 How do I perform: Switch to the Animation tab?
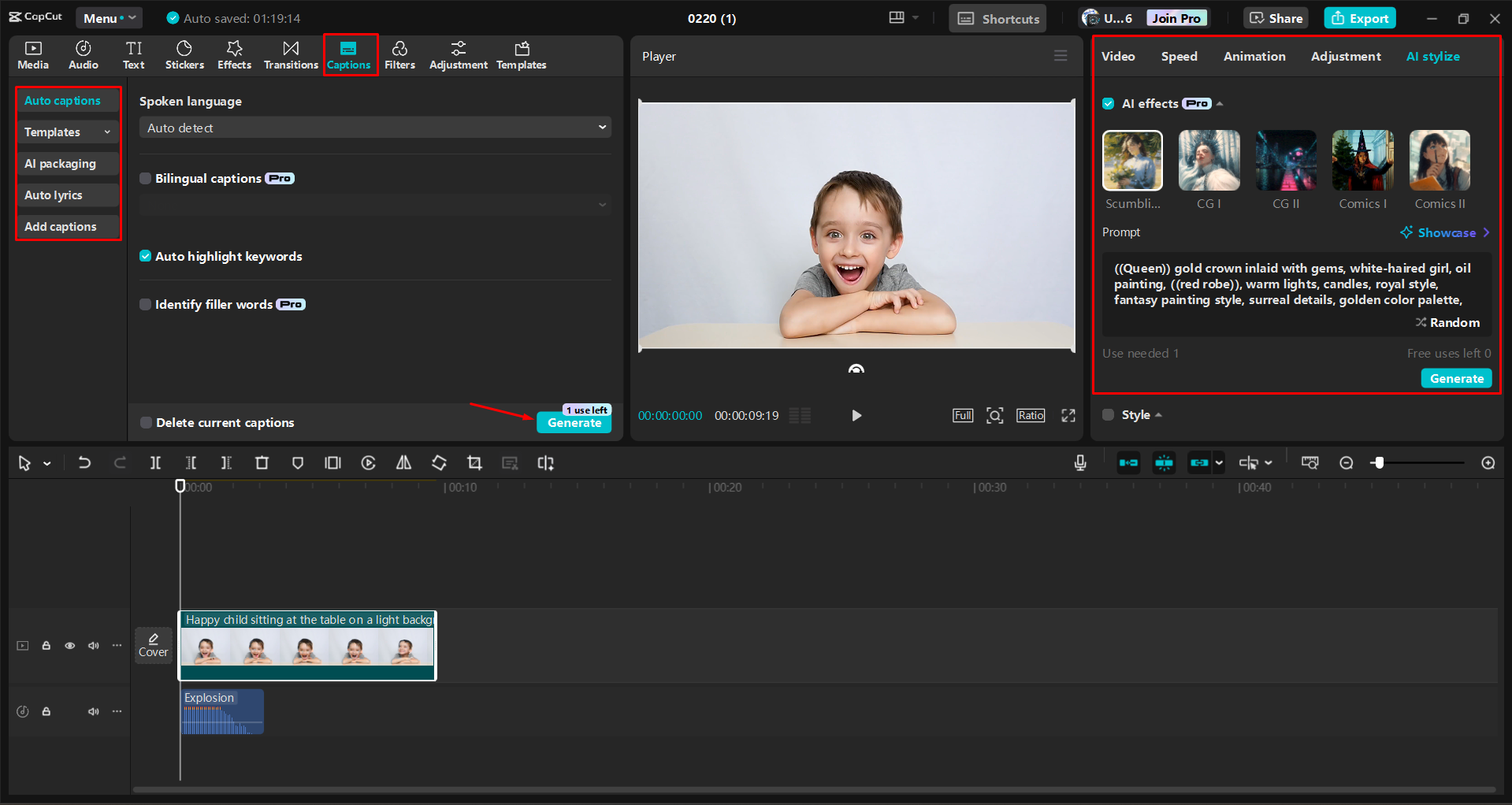[1254, 56]
